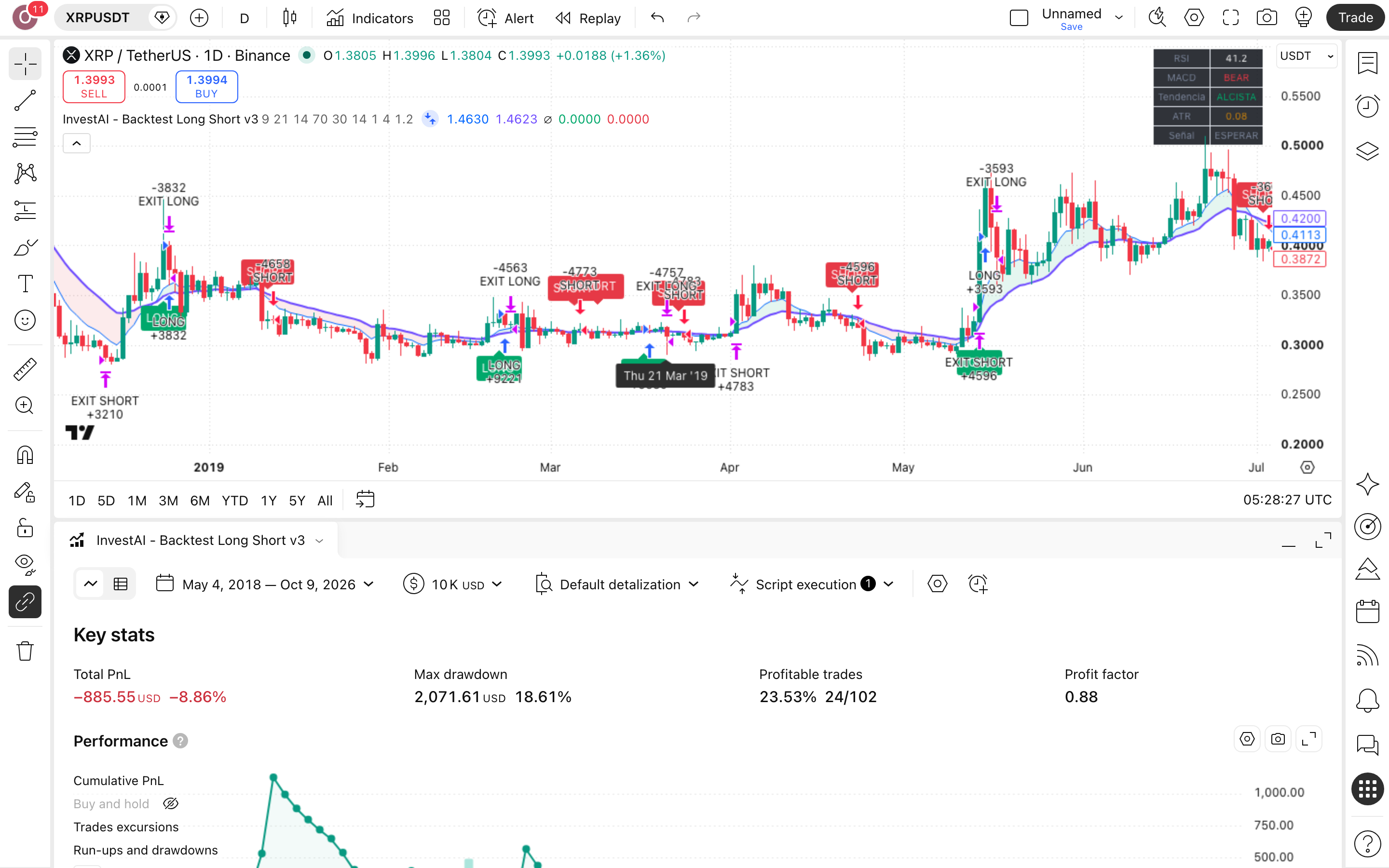Expand the backtest date range dropdown
This screenshot has width=1389, height=868.
pyautogui.click(x=265, y=584)
